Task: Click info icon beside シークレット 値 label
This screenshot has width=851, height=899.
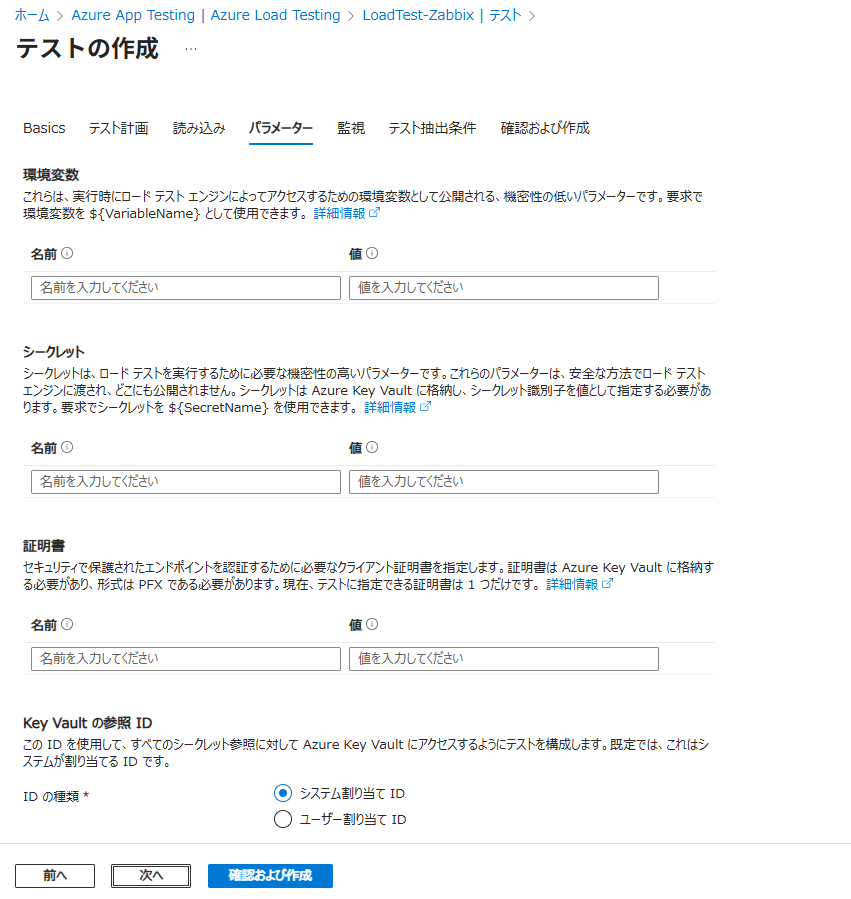Action: [x=372, y=448]
